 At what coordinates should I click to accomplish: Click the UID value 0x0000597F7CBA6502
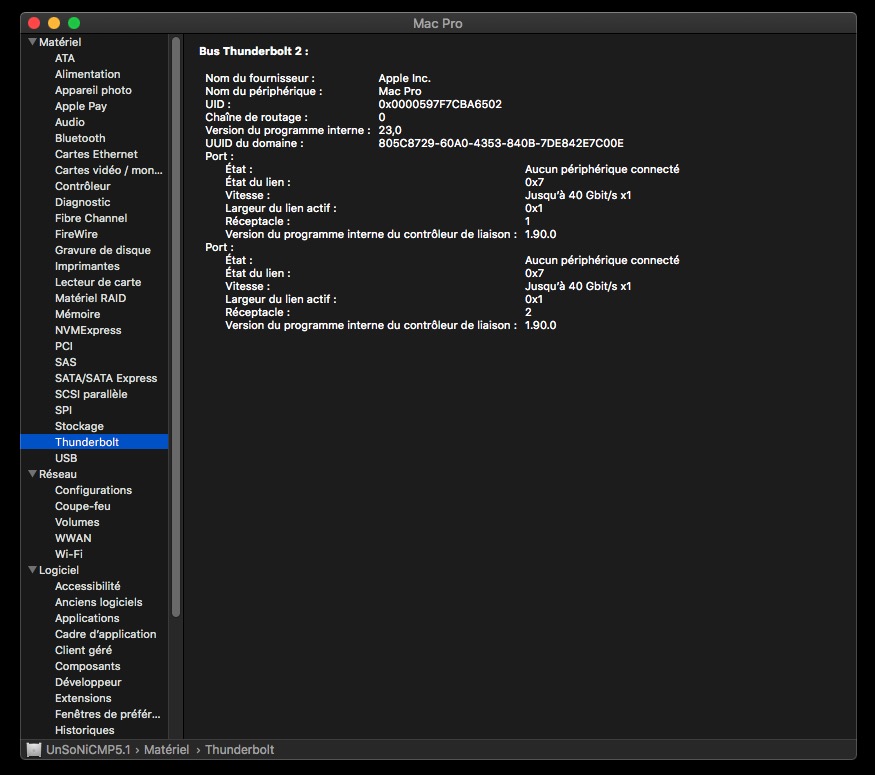click(440, 104)
